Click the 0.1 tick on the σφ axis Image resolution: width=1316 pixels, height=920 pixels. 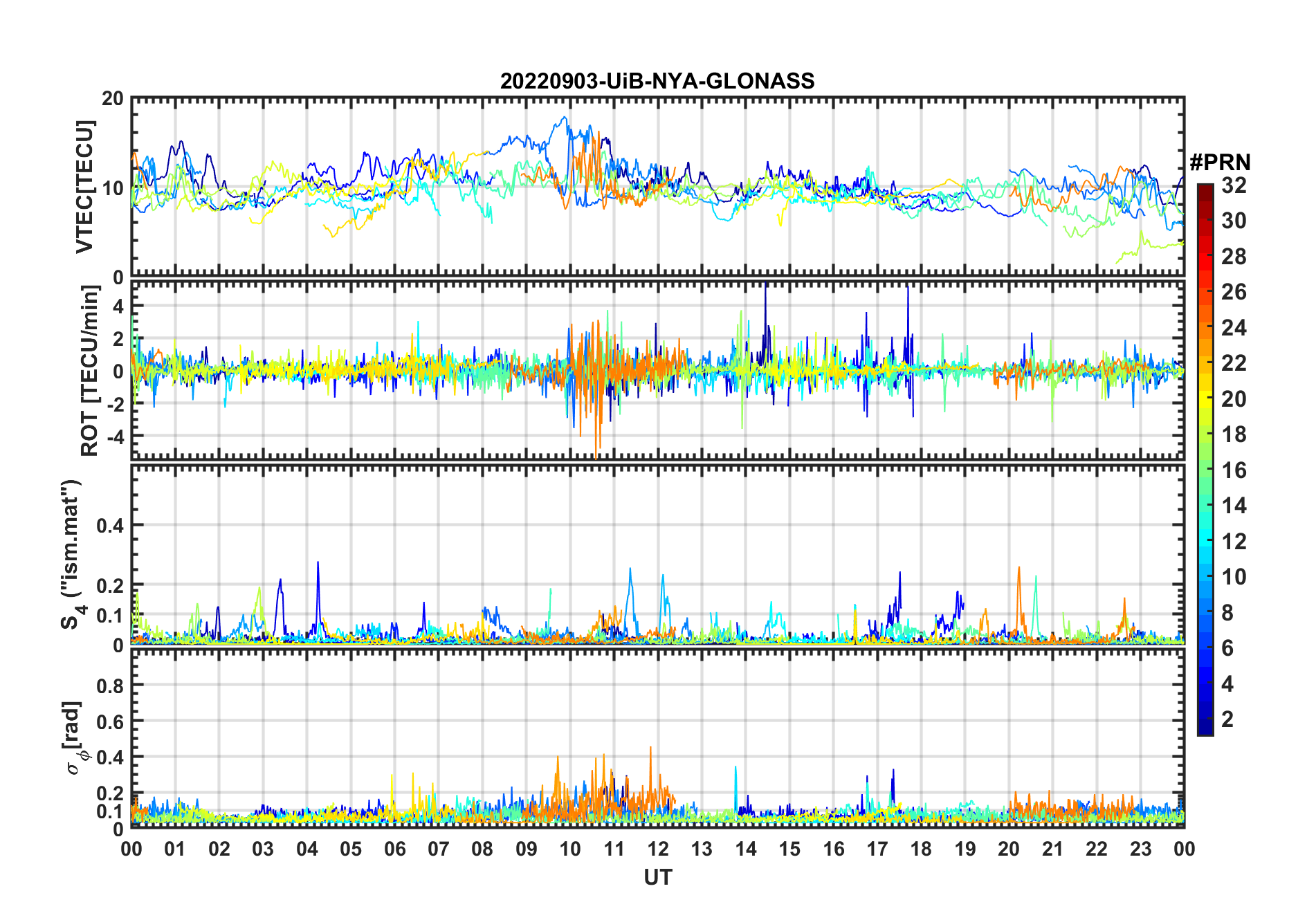[110, 811]
